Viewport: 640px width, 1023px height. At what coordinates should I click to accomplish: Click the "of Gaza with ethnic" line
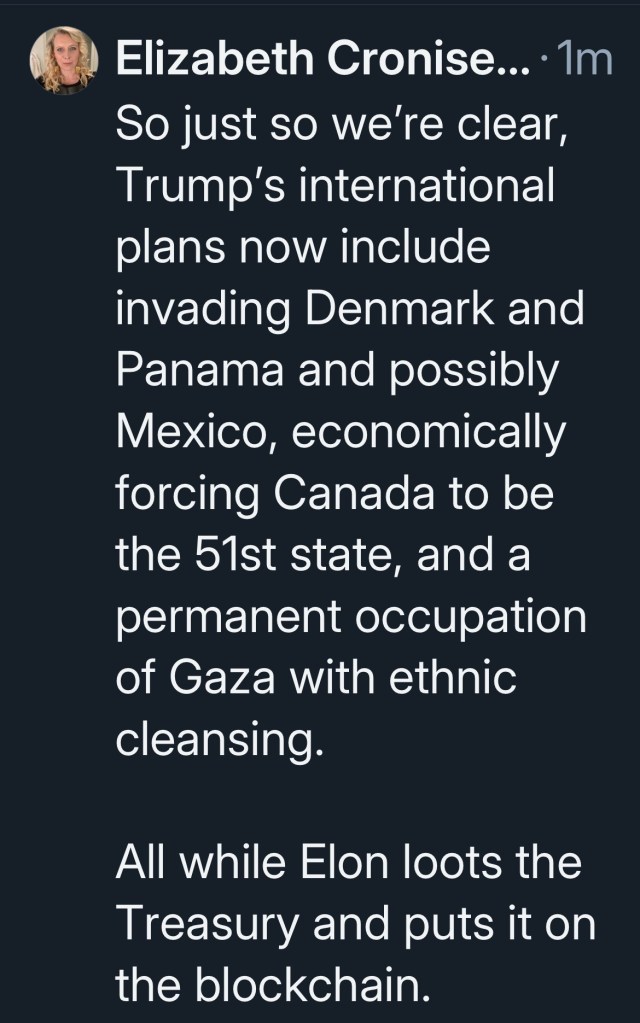coord(316,679)
